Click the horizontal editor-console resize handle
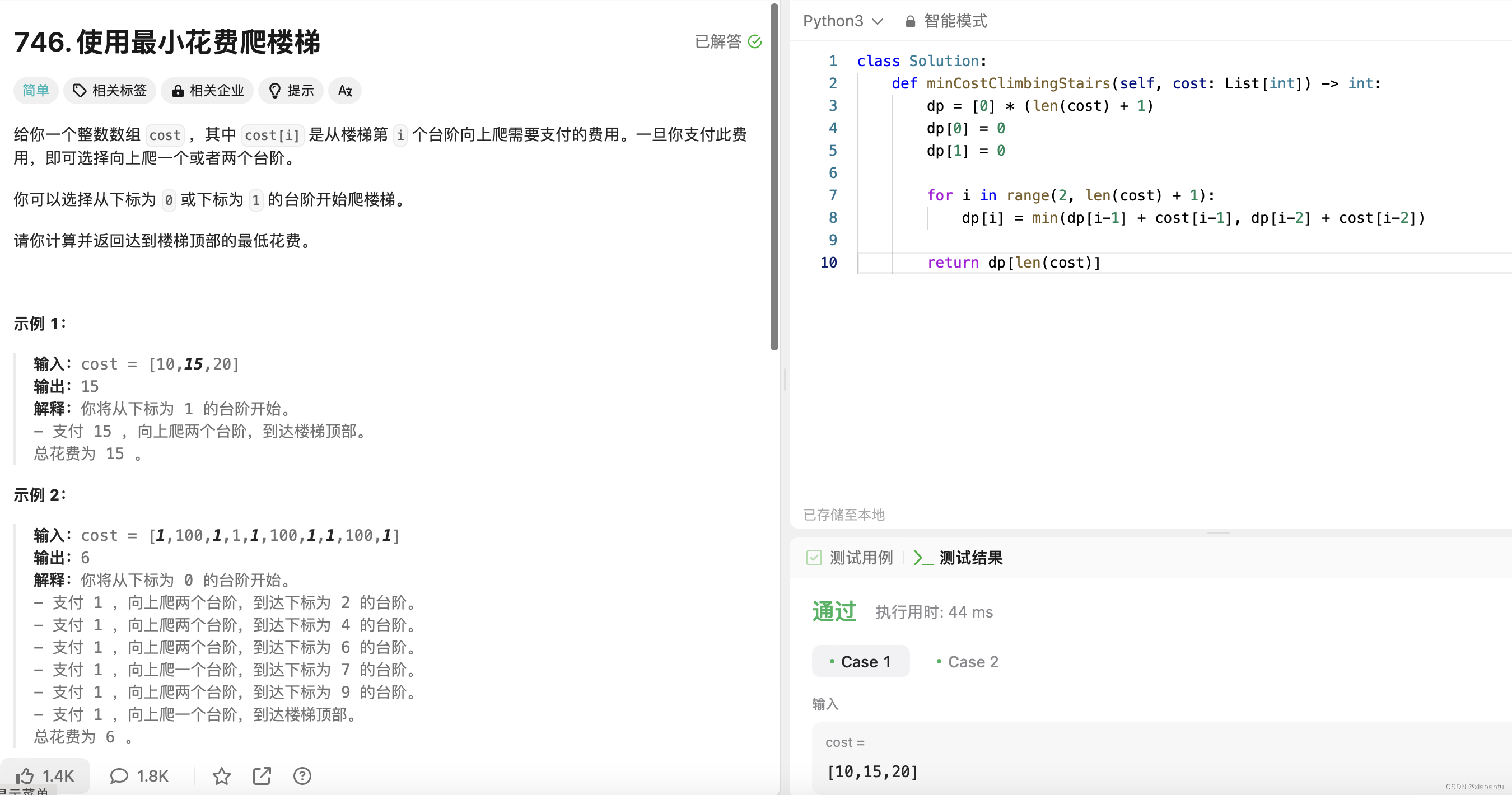The image size is (1512, 795). (1218, 533)
